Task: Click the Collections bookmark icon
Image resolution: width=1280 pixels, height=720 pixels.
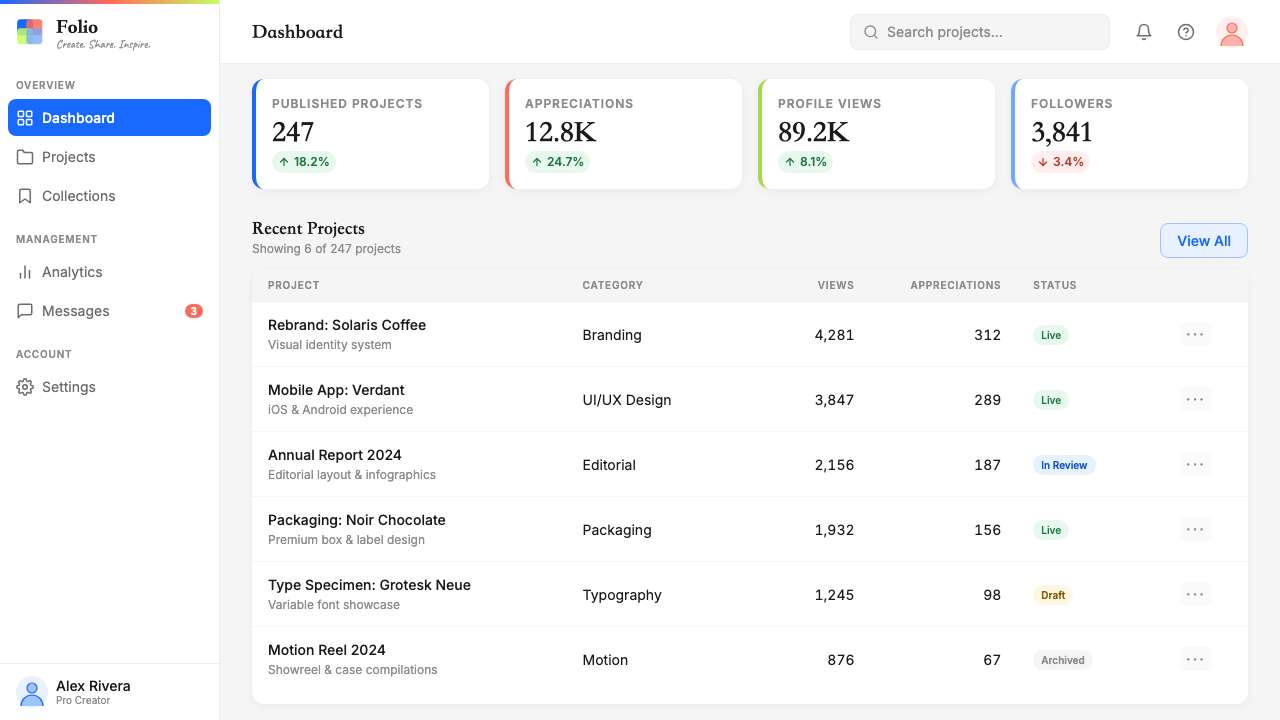Action: (x=25, y=196)
